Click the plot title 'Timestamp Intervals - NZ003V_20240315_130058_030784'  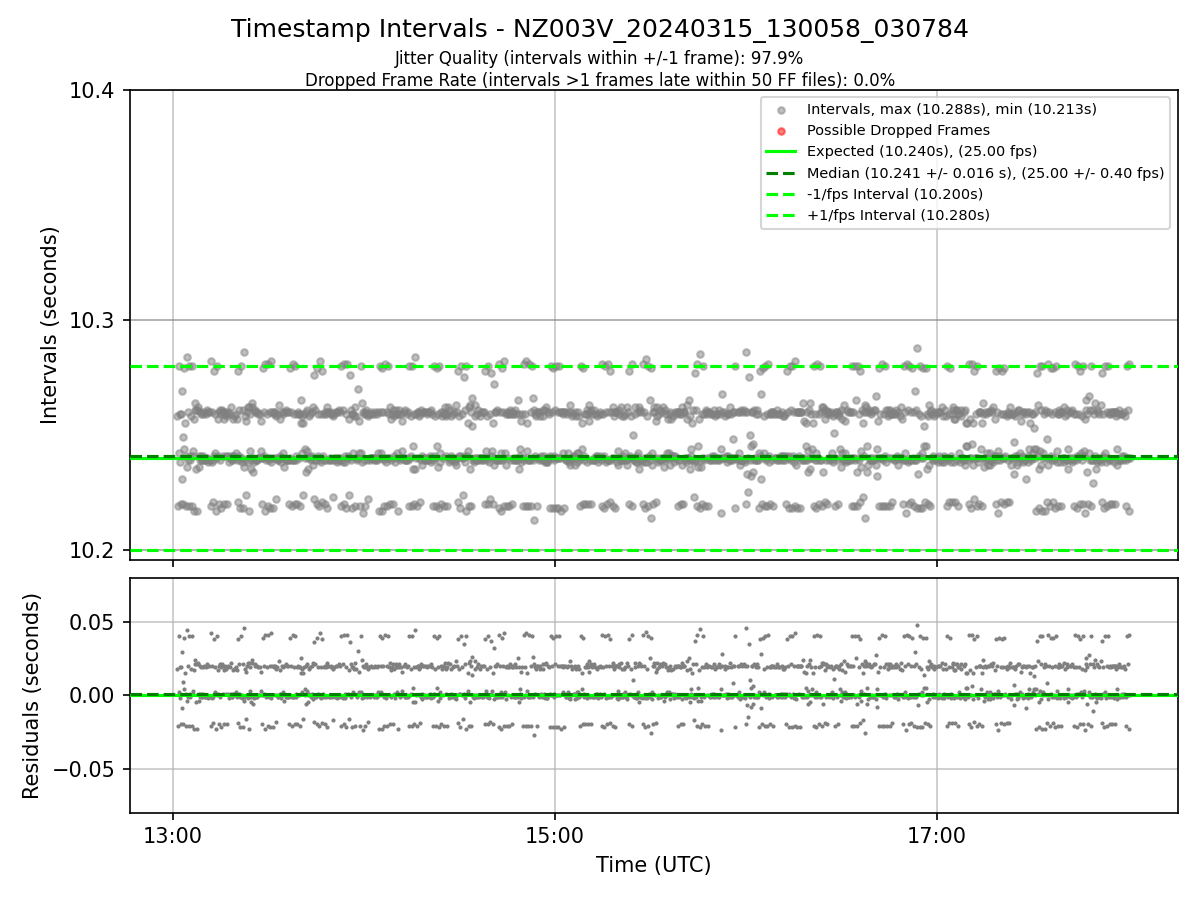tap(600, 29)
